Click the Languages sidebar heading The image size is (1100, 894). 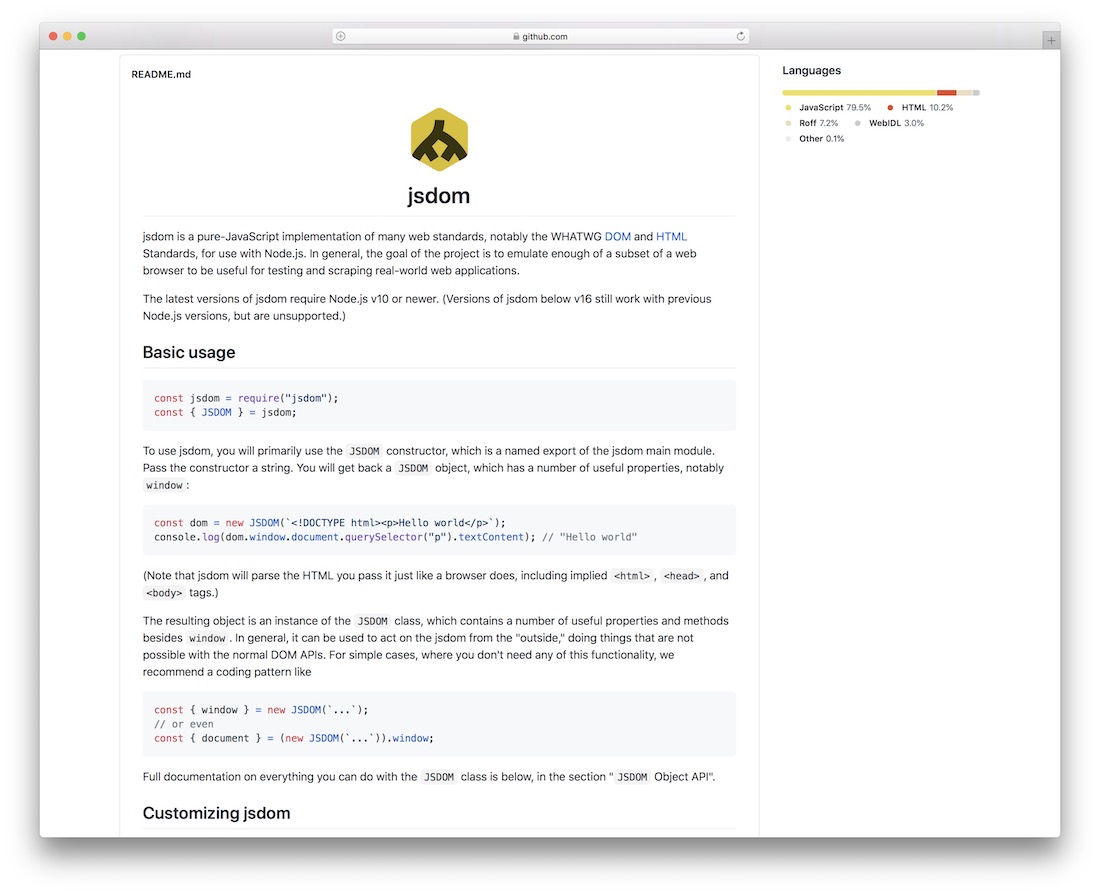pyautogui.click(x=812, y=70)
